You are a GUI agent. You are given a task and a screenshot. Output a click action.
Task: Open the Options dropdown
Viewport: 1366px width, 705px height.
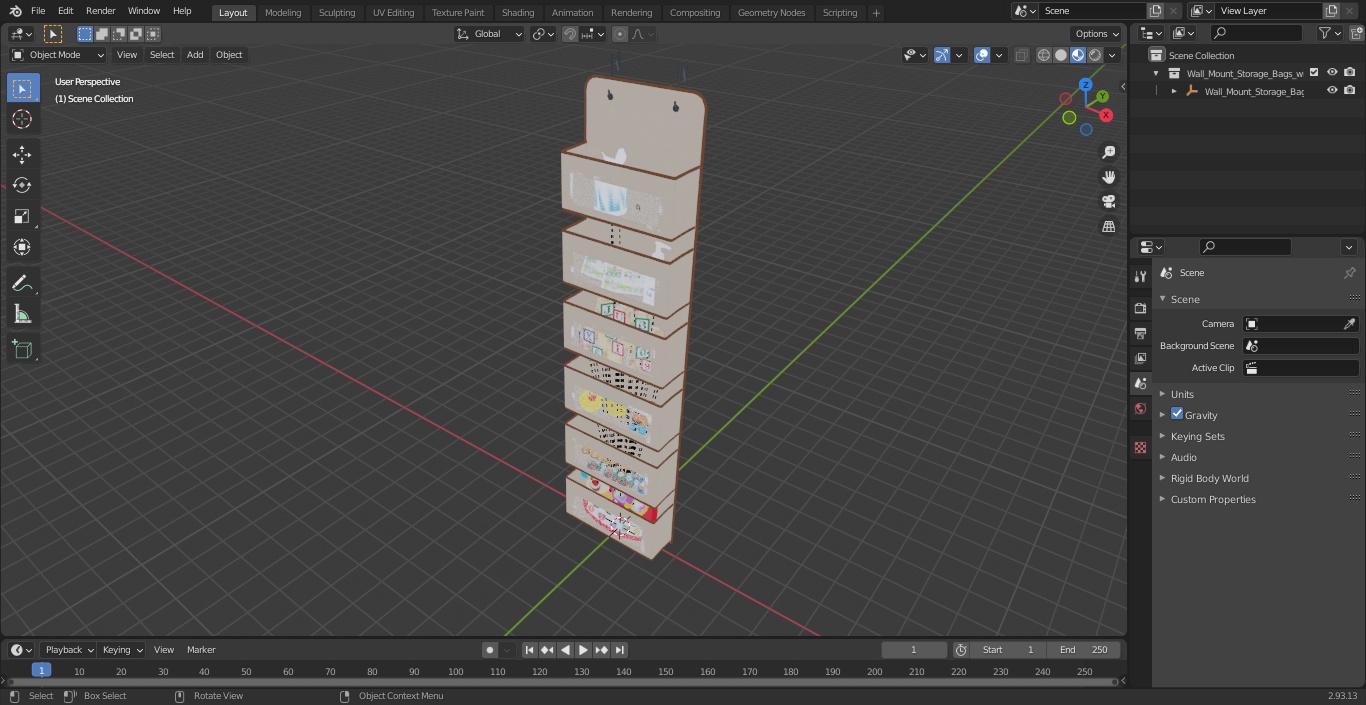pos(1097,34)
